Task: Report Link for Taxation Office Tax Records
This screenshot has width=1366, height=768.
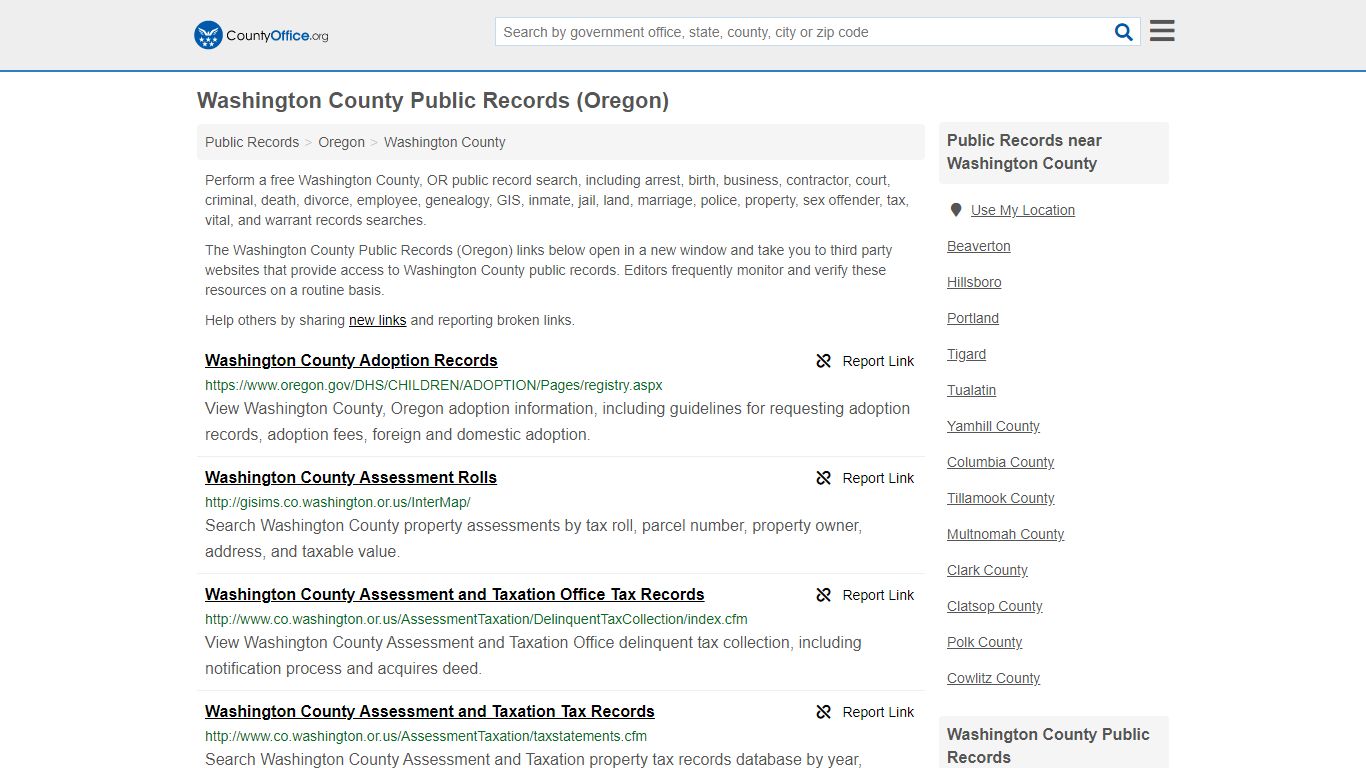Action: tap(878, 595)
